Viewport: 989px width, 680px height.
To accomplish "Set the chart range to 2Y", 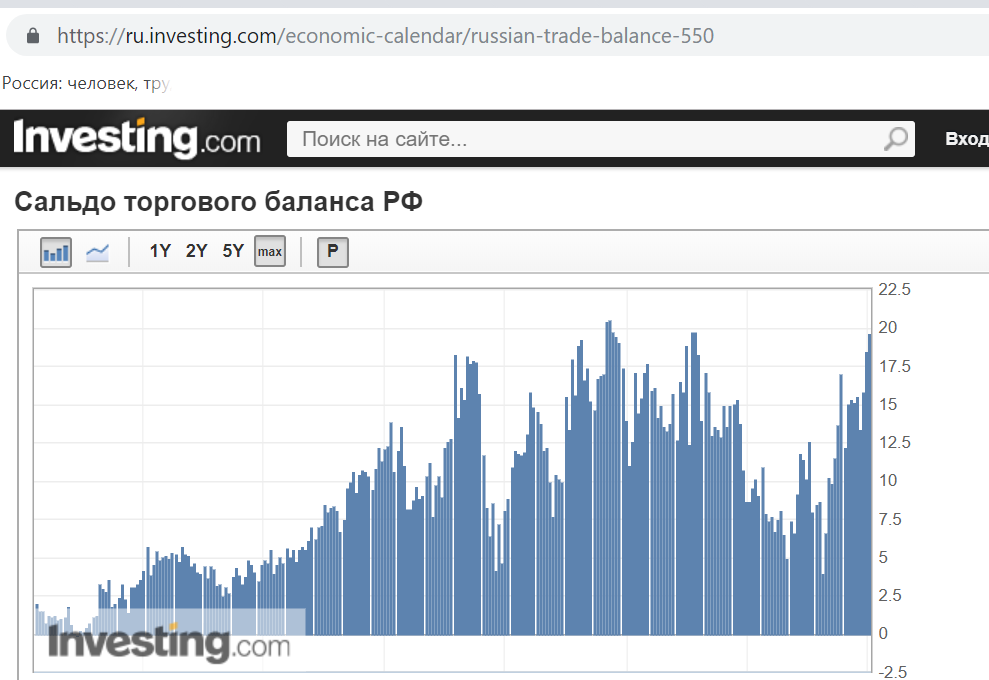I will tap(196, 252).
